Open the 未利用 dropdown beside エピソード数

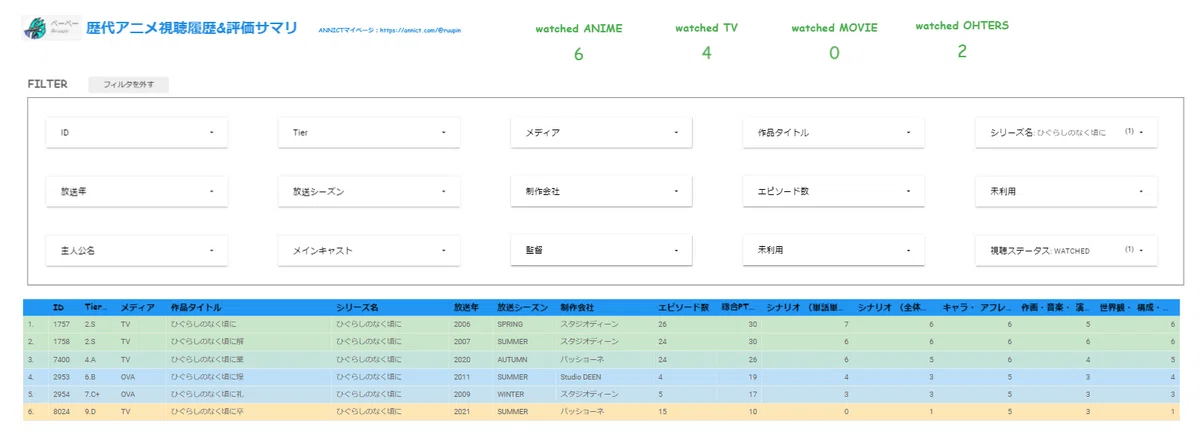tap(1066, 191)
